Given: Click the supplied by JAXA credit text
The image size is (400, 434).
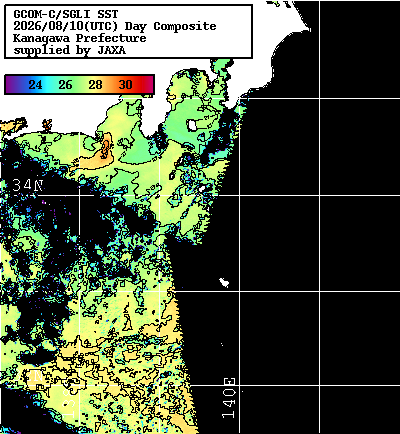Looking at the screenshot, I should tap(69, 50).
